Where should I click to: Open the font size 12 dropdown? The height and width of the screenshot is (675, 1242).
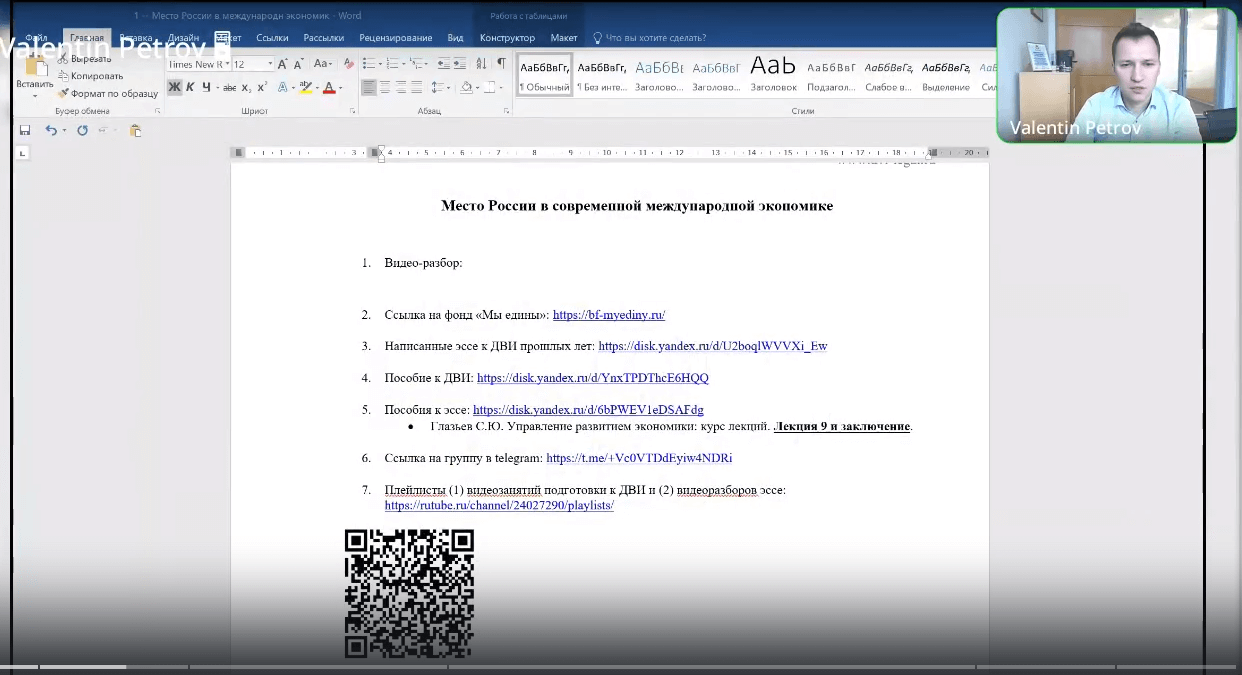click(270, 64)
